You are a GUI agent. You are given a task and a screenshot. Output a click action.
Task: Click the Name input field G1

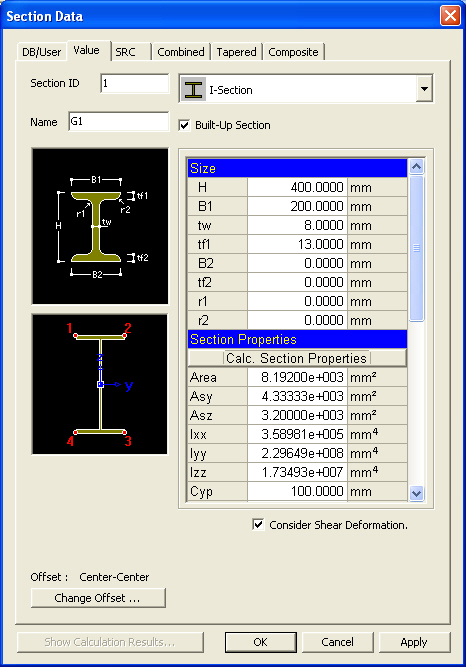pos(119,122)
